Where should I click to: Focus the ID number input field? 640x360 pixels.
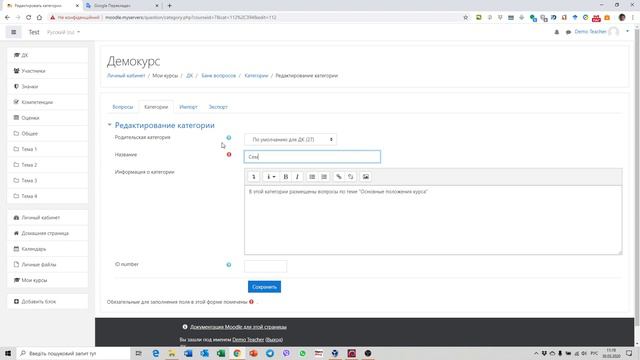tap(266, 267)
